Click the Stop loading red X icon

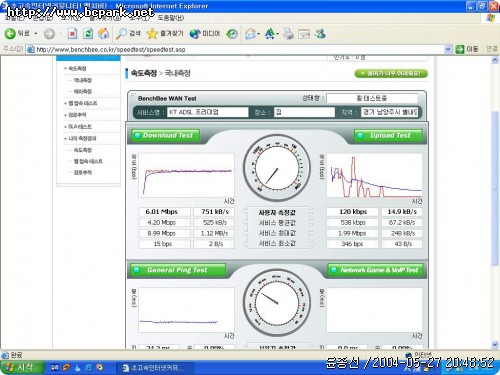click(x=72, y=33)
